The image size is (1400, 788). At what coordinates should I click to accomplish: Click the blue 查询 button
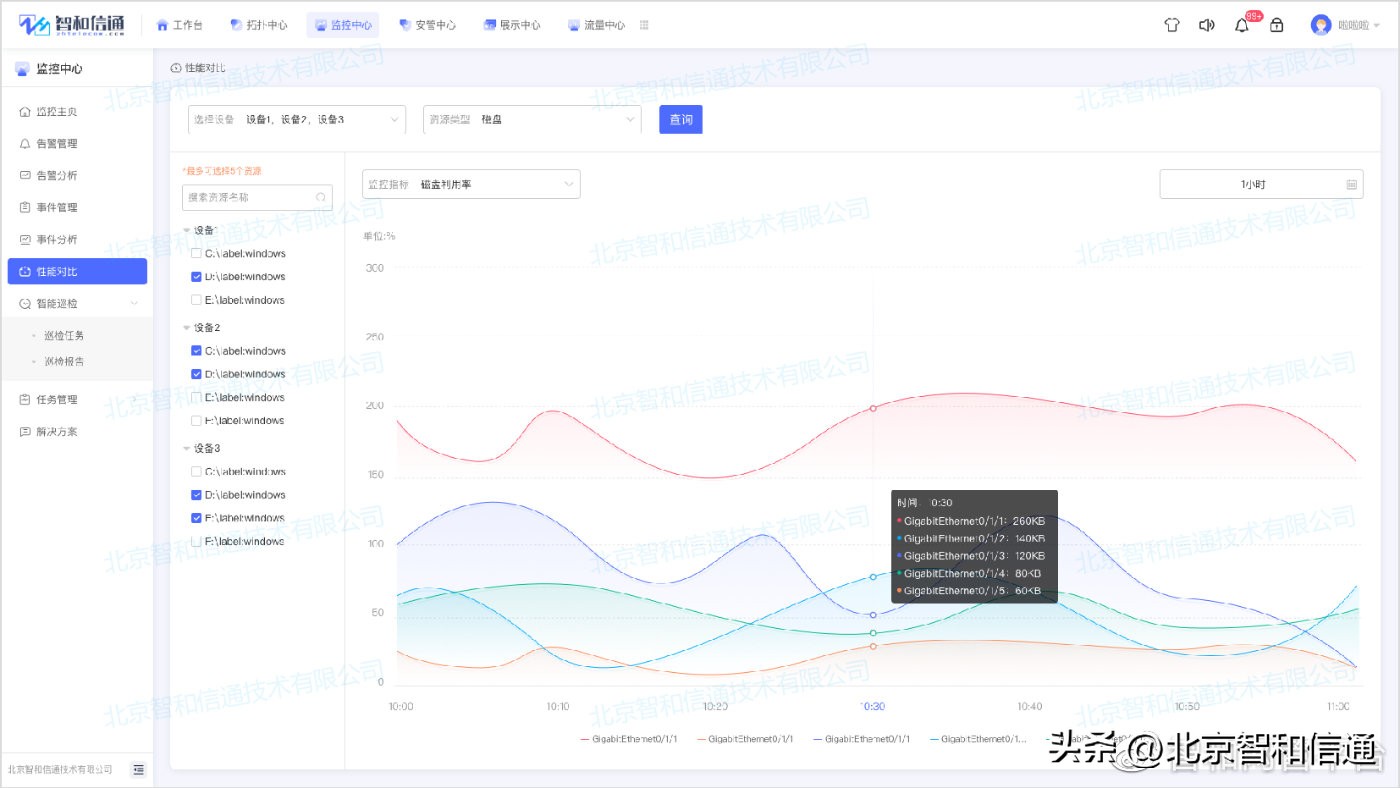coord(680,118)
